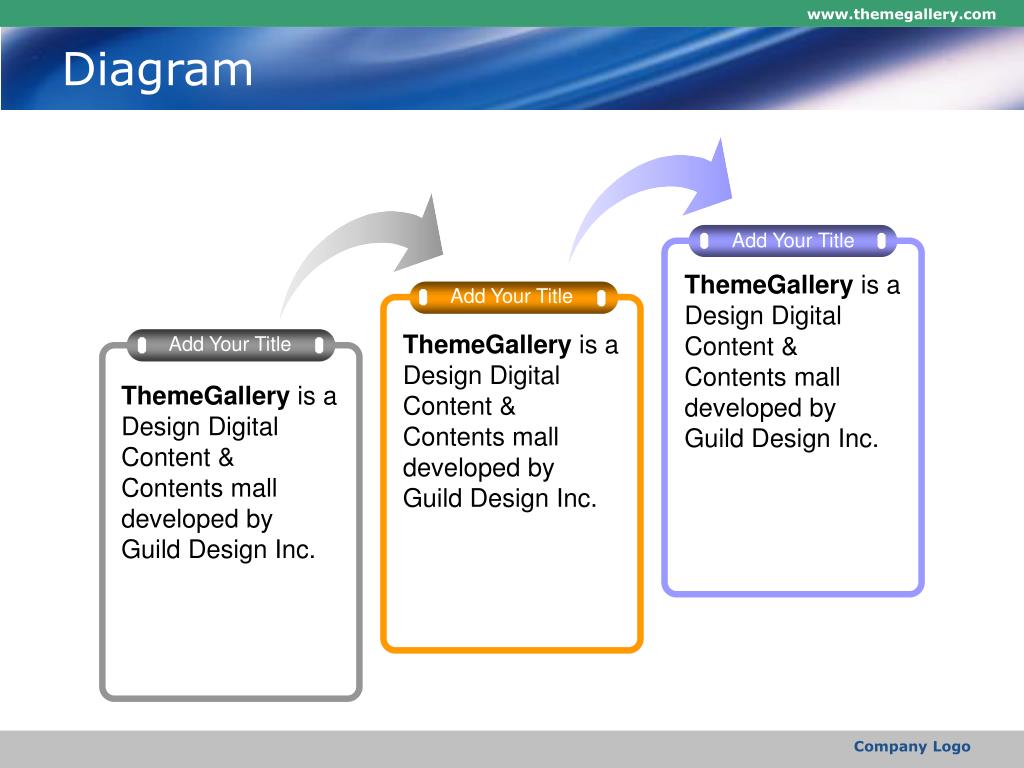The image size is (1024, 768).
Task: Click Guild Design Inc. in orange box
Action: 500,499
